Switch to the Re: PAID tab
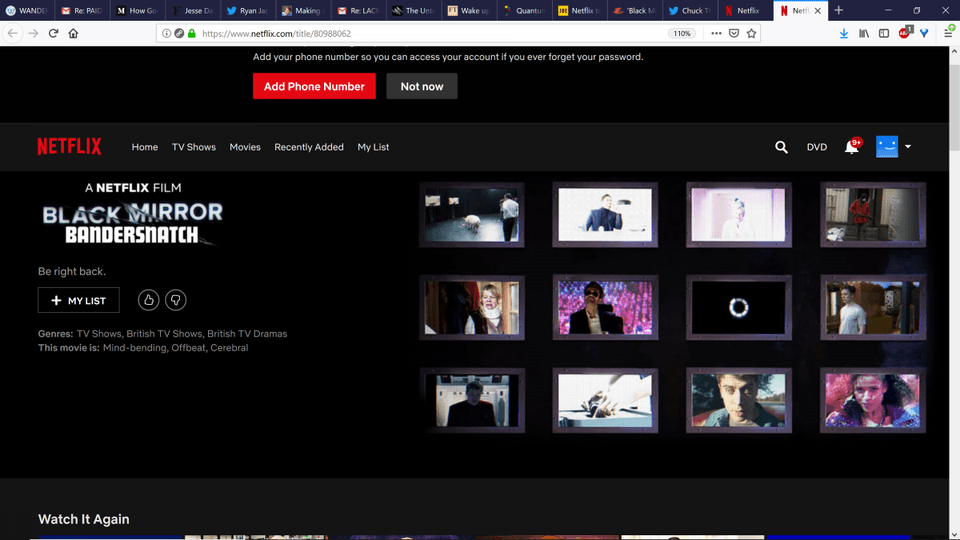The image size is (960, 540). 82,10
